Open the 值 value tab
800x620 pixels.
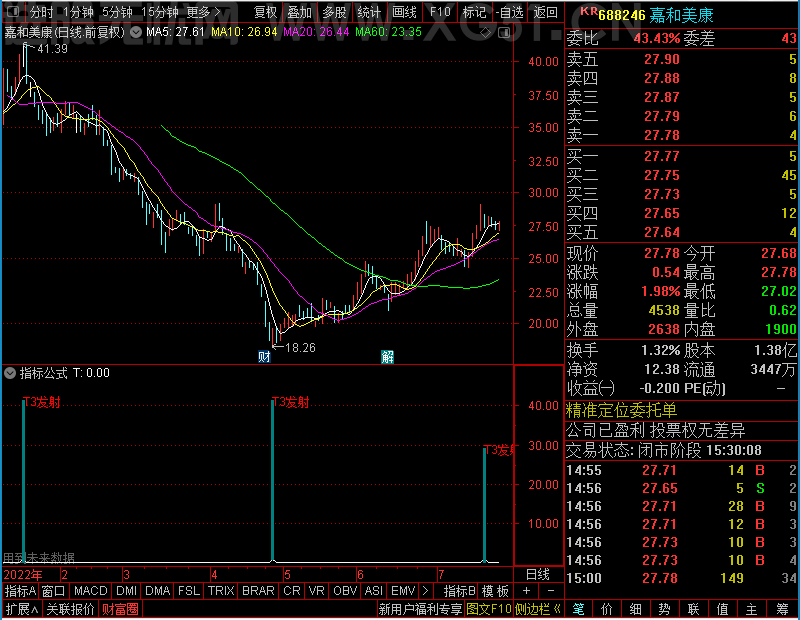[x=722, y=609]
